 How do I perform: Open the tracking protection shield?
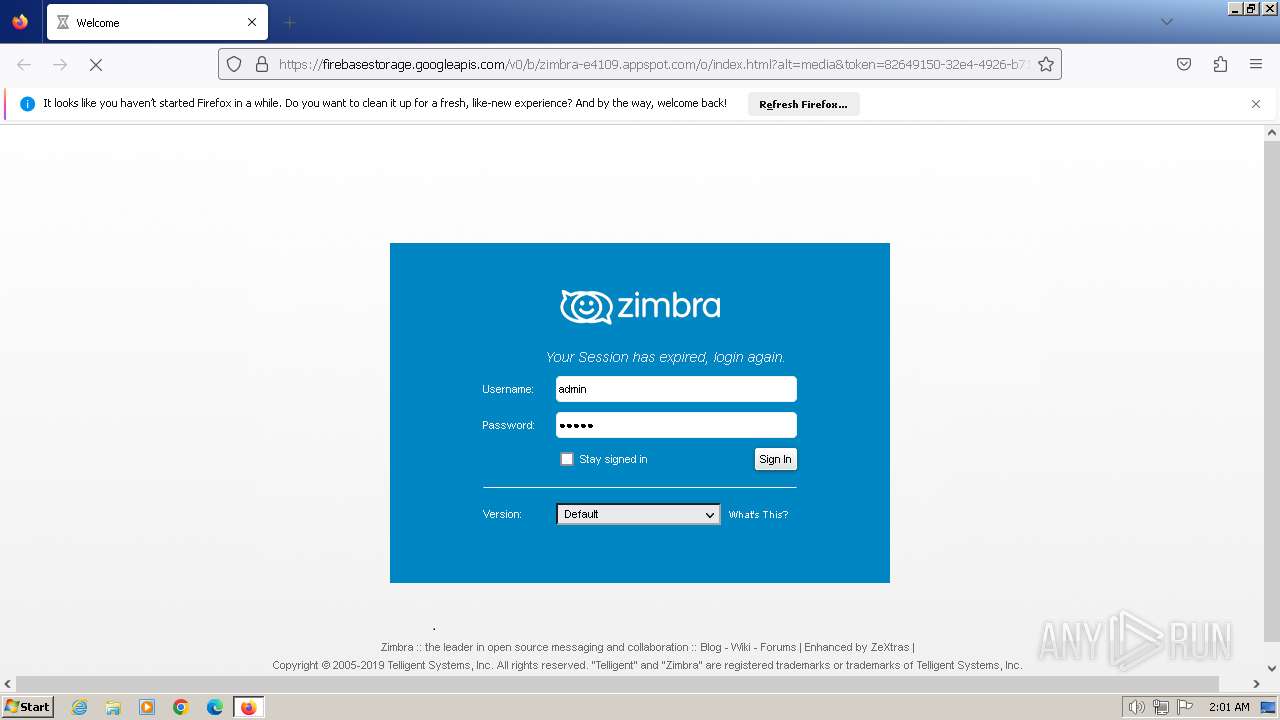[234, 64]
